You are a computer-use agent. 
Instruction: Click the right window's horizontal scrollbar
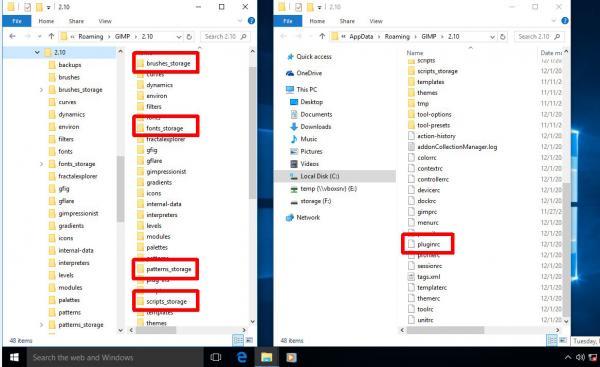coord(445,330)
